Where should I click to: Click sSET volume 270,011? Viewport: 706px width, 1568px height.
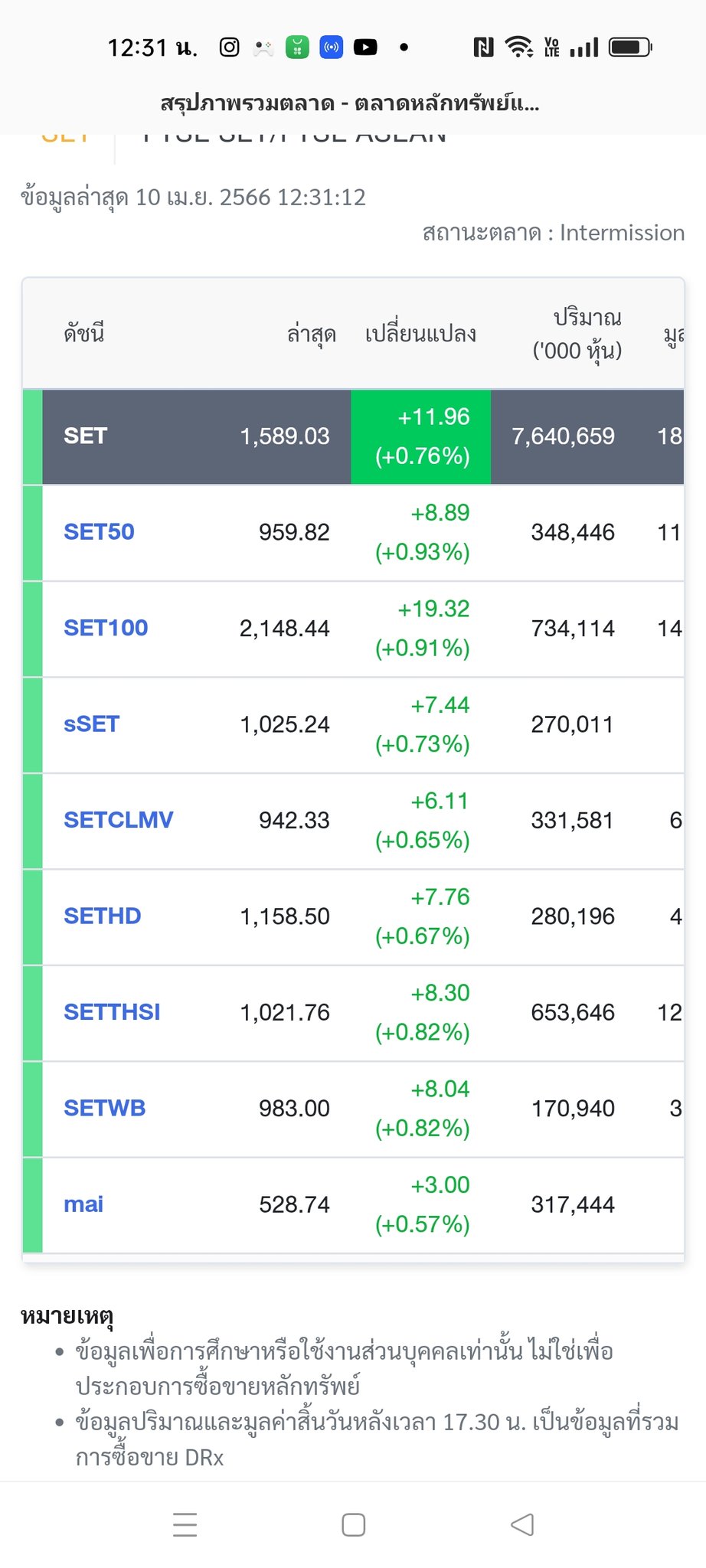[x=573, y=724]
